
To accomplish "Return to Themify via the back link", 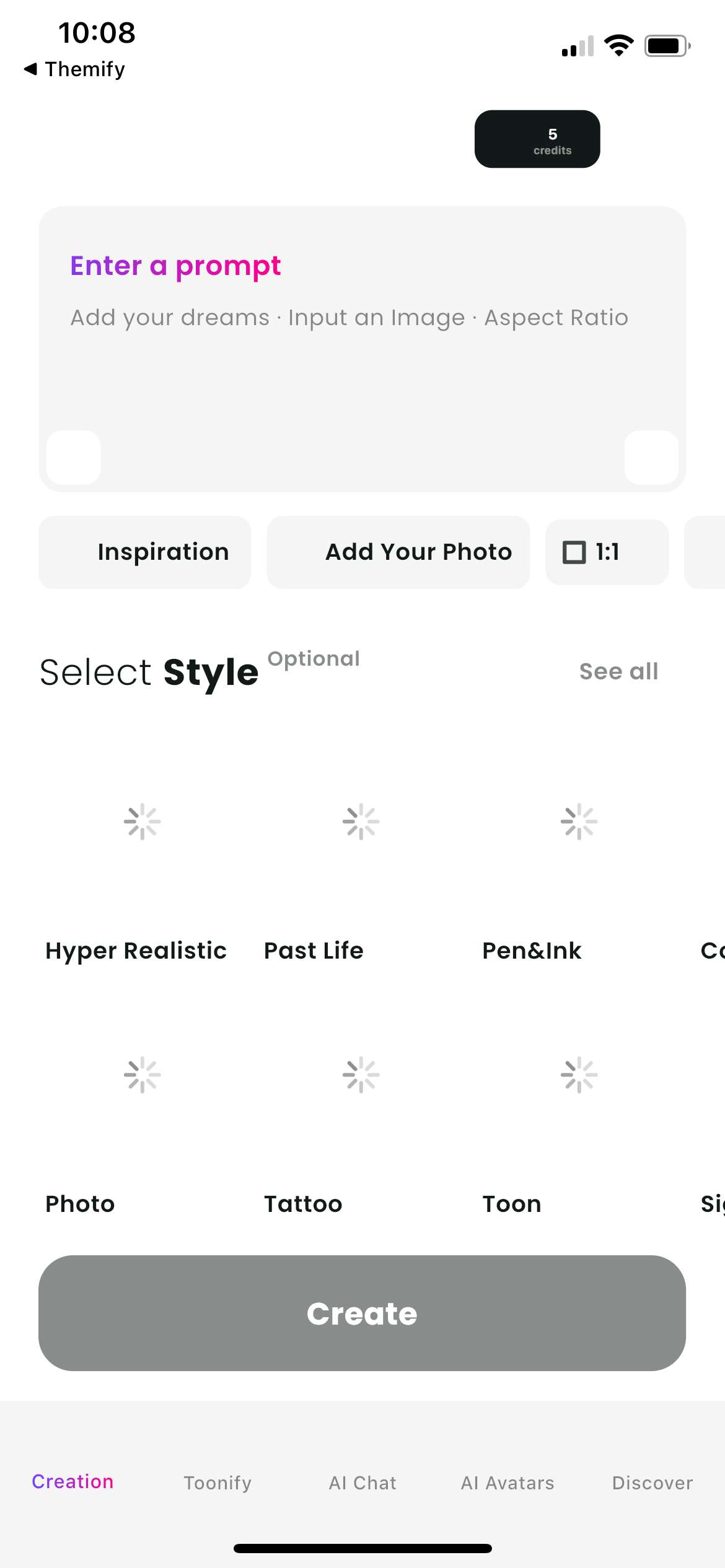I will [74, 69].
